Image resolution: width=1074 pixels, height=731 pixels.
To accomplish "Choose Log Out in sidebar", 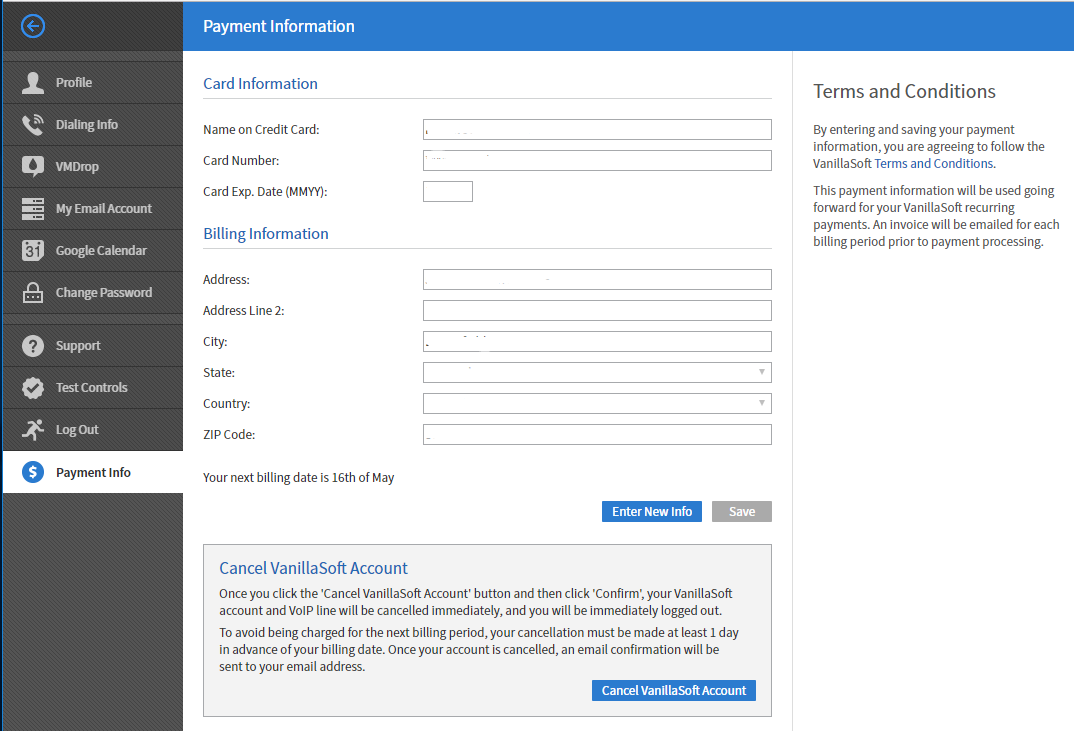I will pyautogui.click(x=93, y=430).
